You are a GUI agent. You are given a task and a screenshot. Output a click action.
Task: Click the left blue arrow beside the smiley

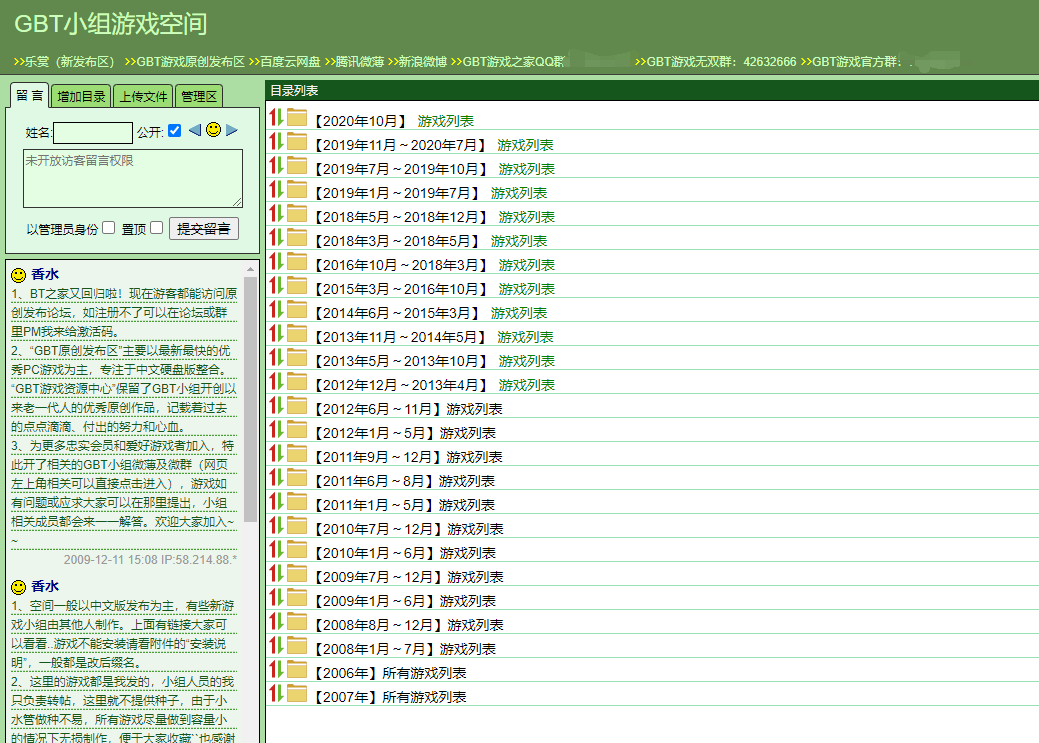(195, 131)
